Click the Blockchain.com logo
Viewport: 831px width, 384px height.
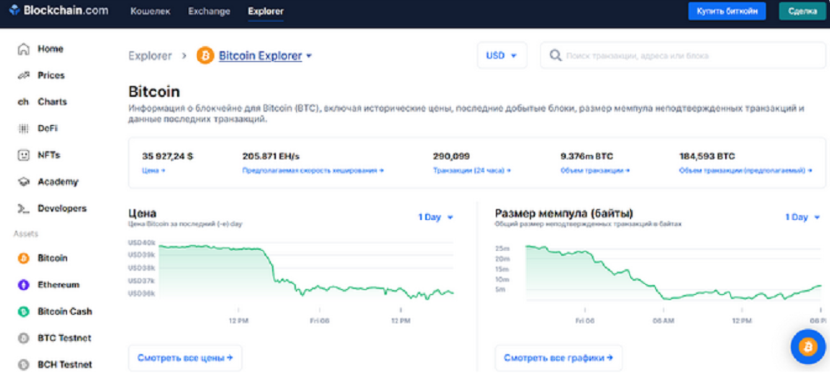pos(59,10)
